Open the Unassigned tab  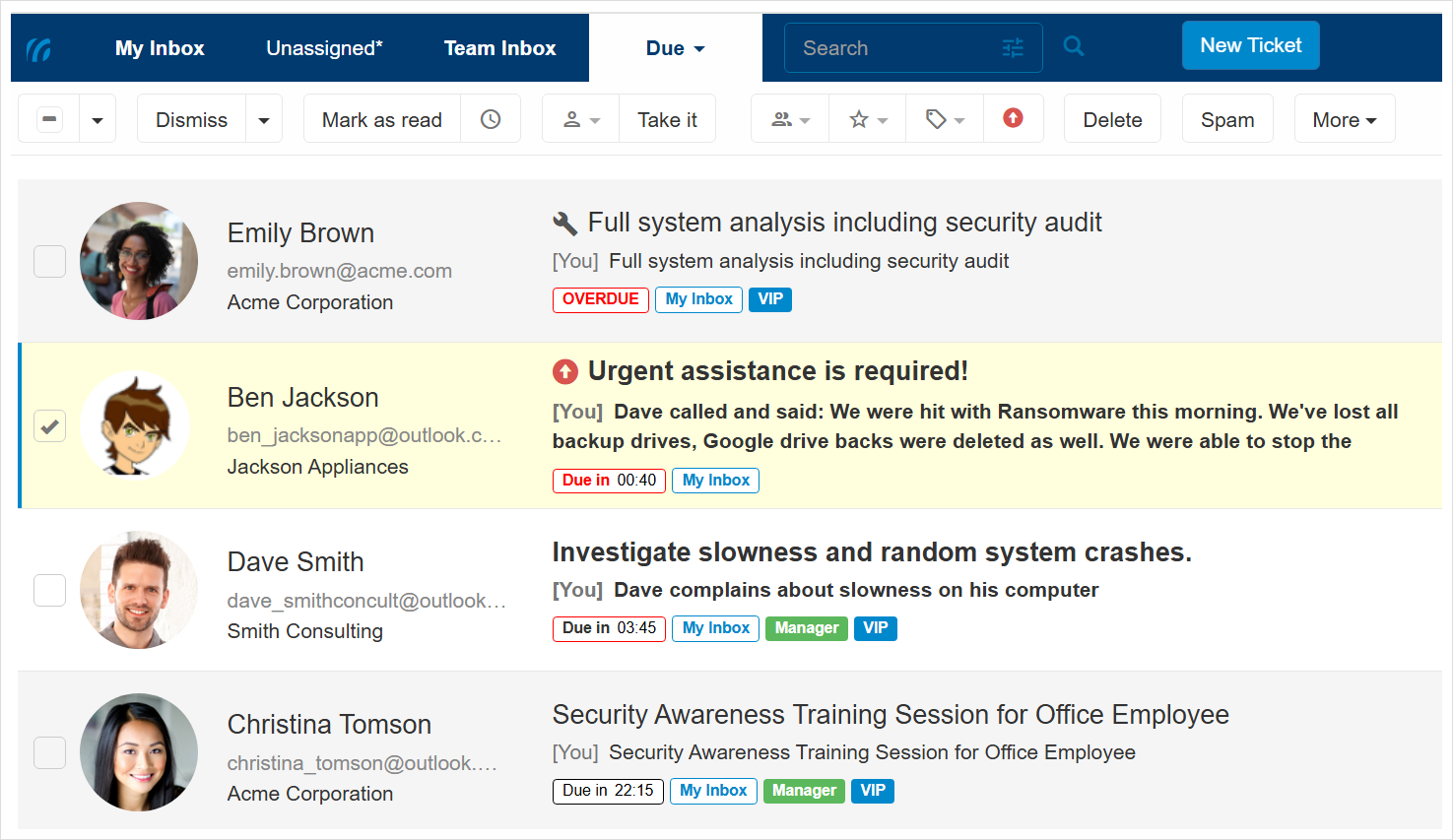pos(324,48)
